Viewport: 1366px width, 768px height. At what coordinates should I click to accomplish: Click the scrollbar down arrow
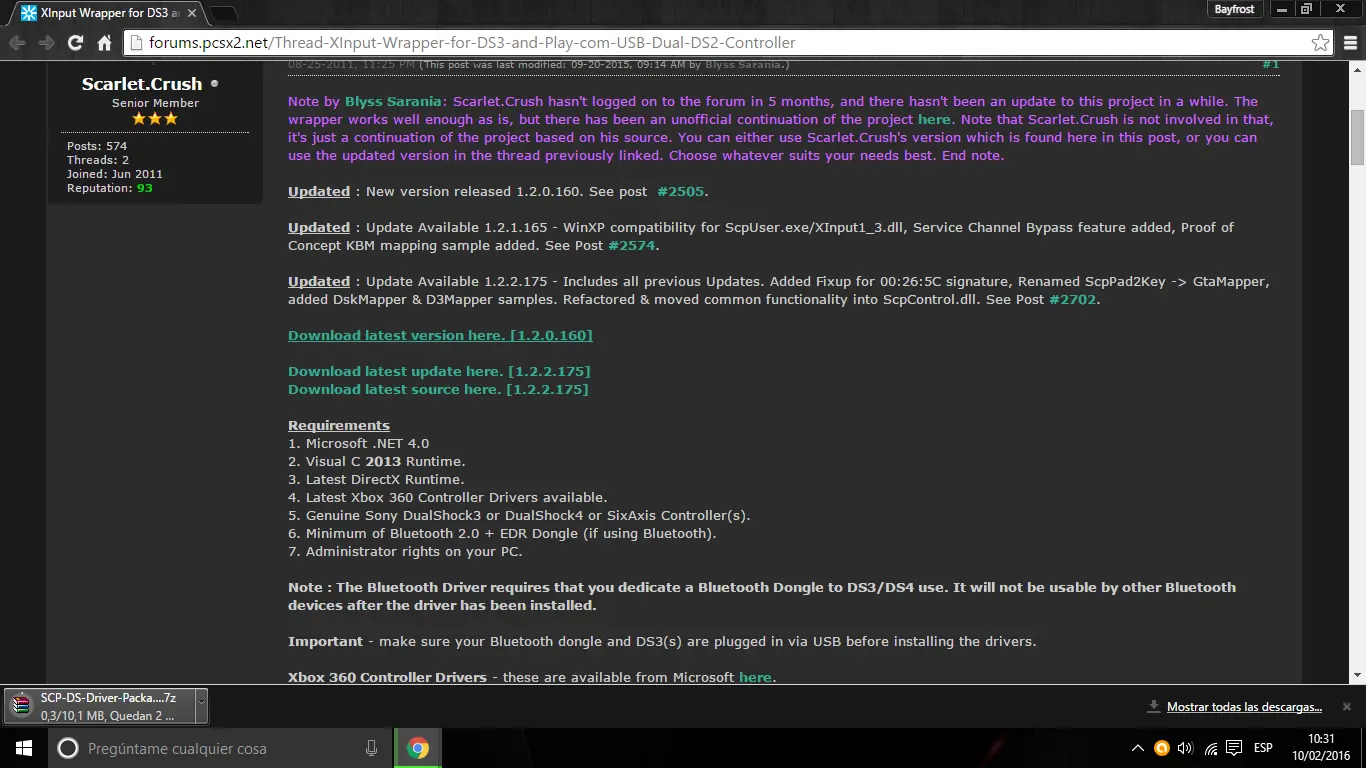click(1358, 677)
